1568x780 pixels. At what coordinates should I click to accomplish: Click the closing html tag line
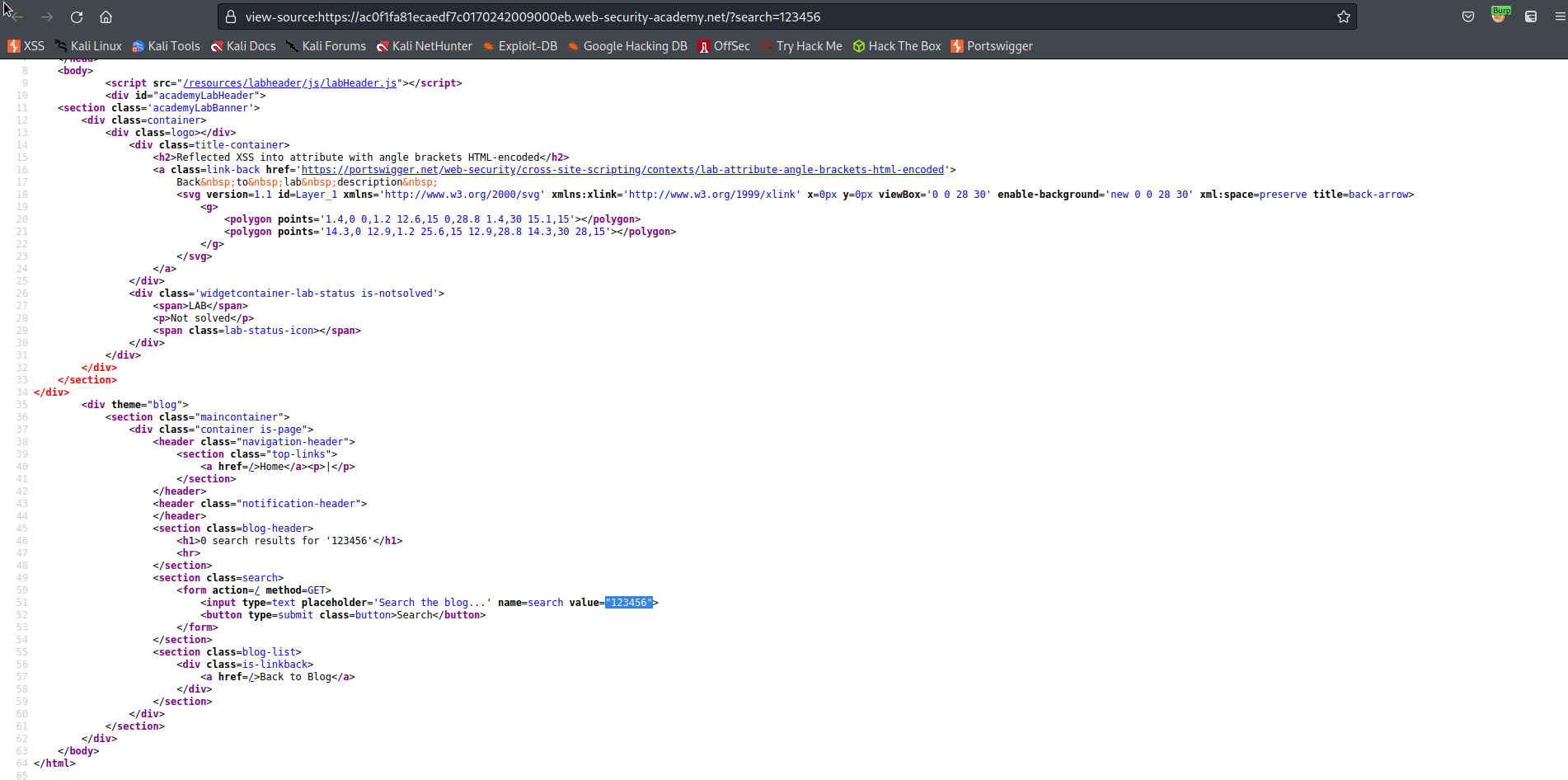pyautogui.click(x=54, y=764)
